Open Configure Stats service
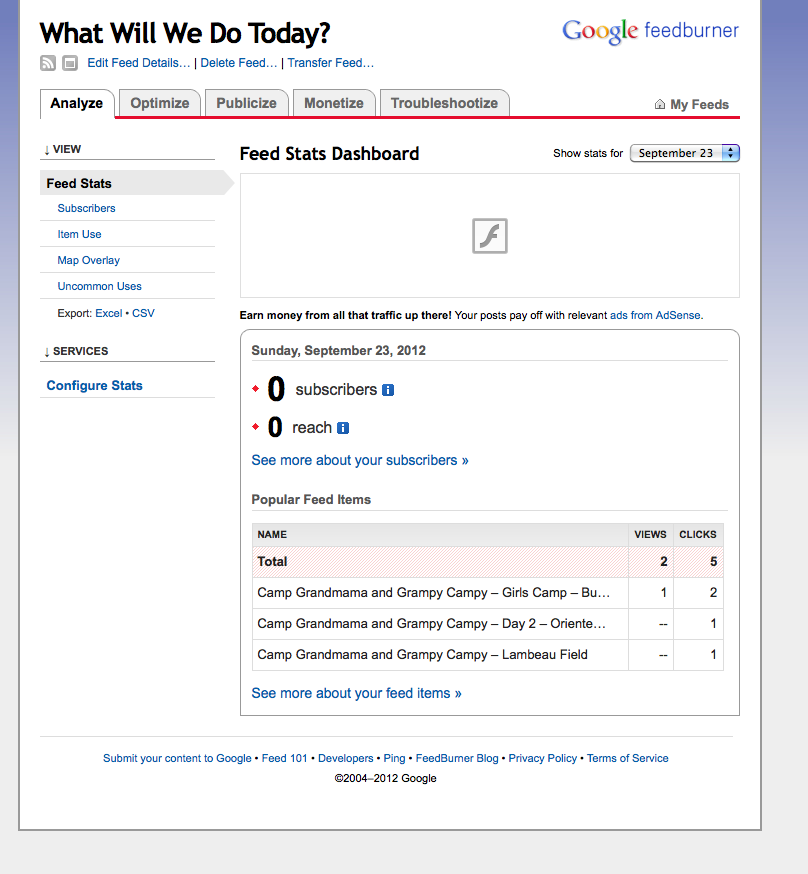The image size is (808, 874). coord(95,386)
